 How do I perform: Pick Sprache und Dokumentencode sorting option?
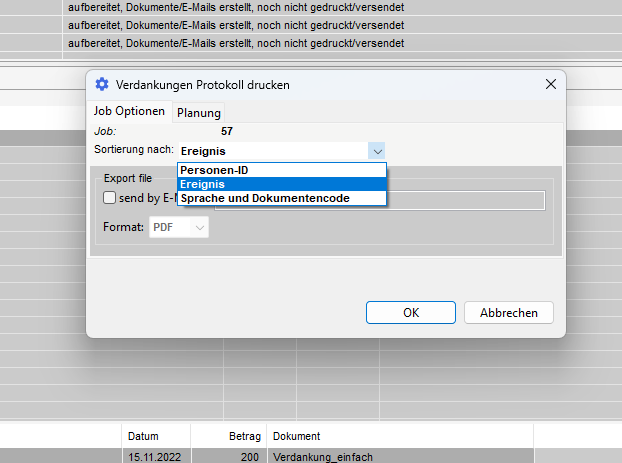[281, 198]
